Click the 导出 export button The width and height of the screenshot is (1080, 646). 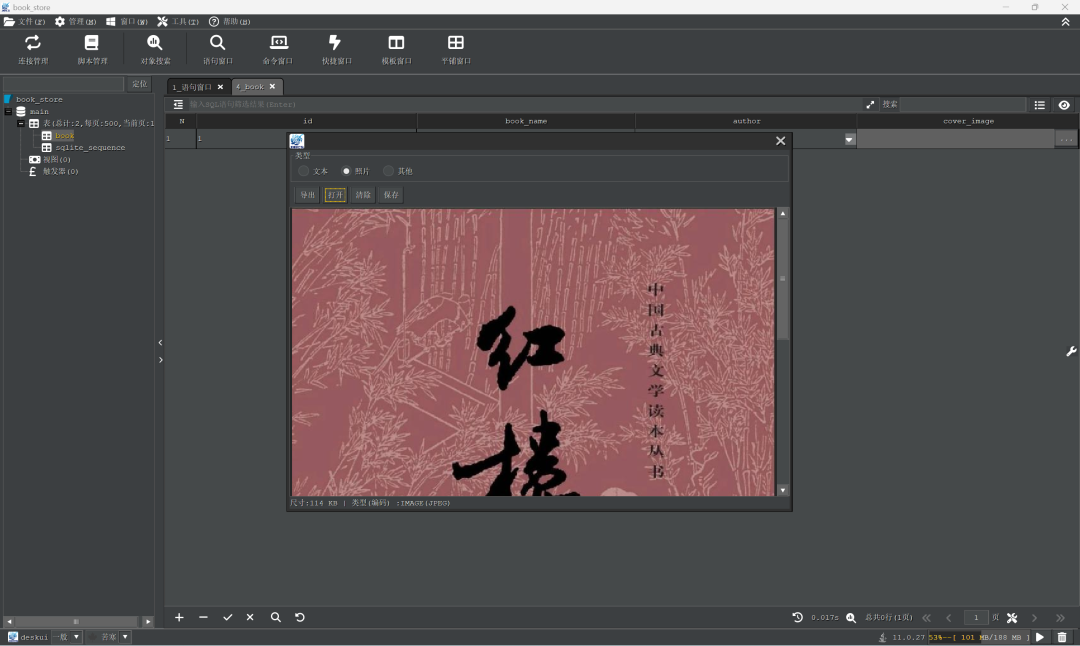click(307, 195)
